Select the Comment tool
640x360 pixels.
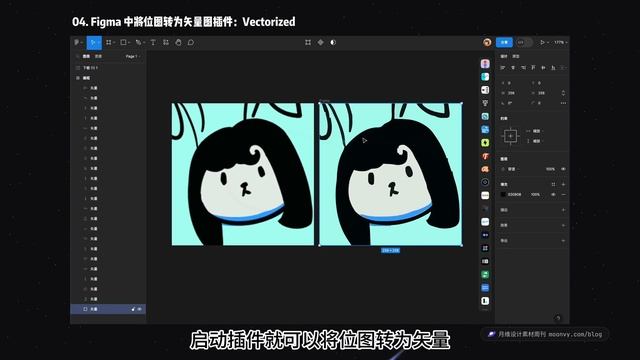point(191,42)
